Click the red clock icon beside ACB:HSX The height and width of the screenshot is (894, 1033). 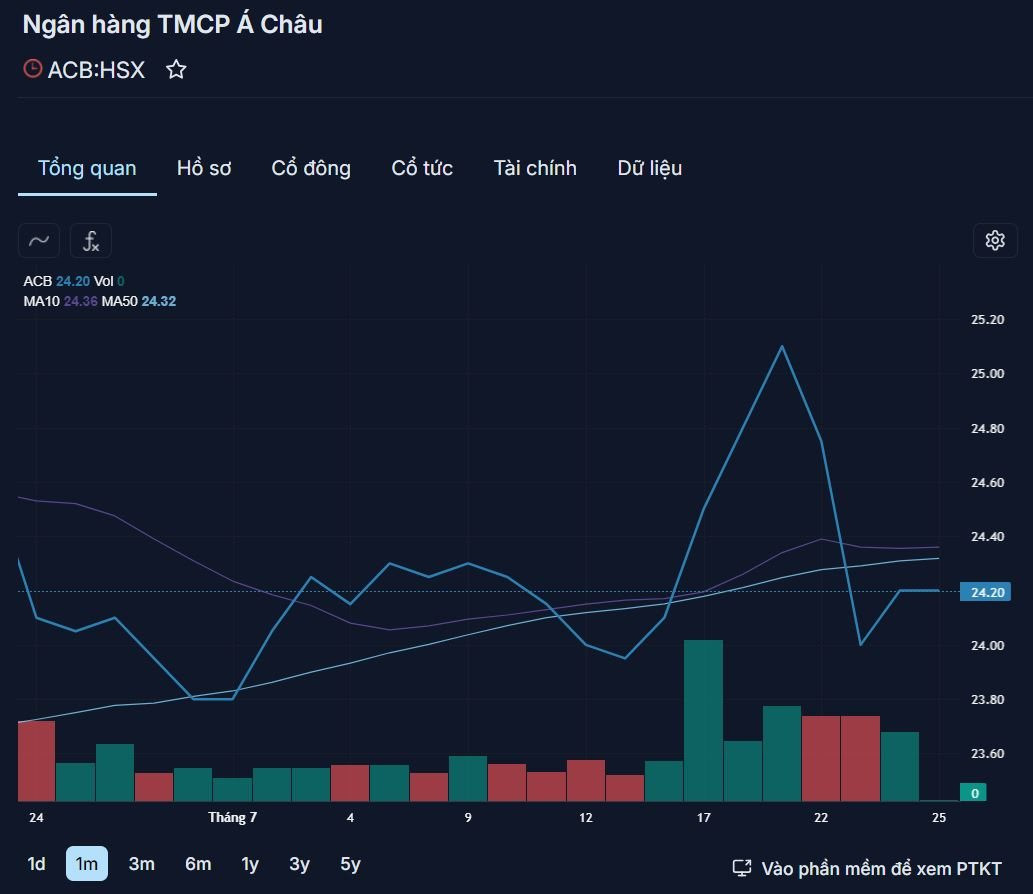coord(32,69)
